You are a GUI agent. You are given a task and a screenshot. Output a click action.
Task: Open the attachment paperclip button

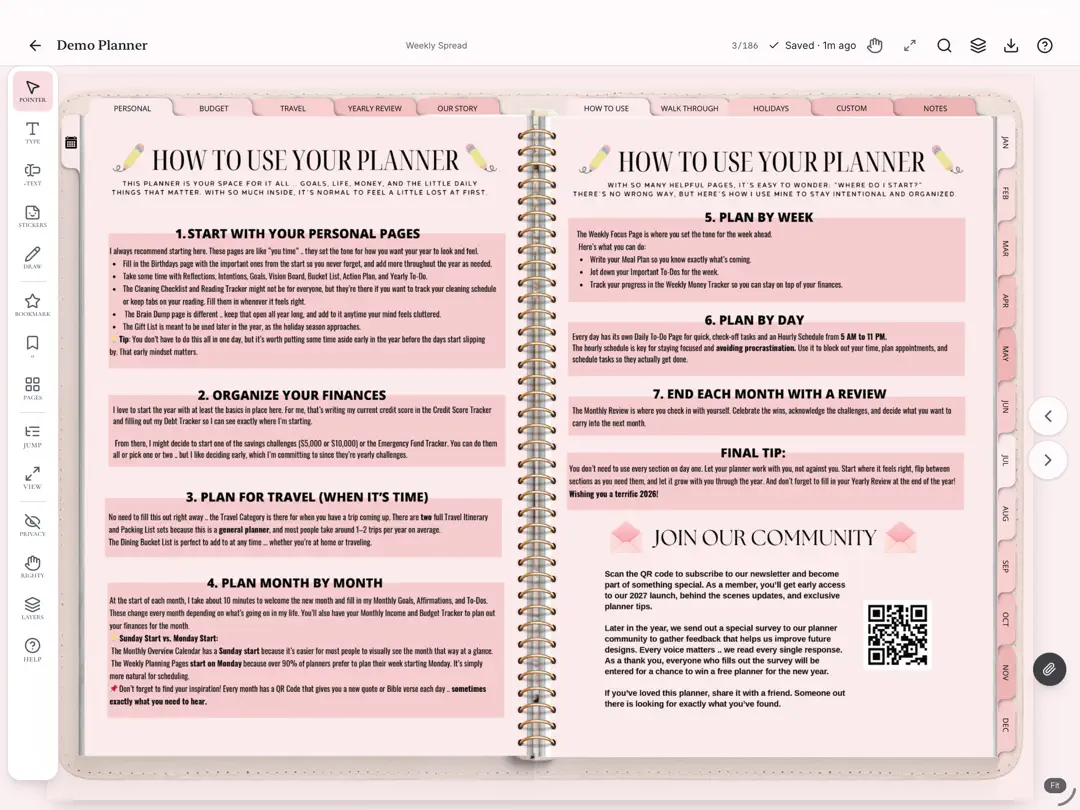click(x=1049, y=669)
